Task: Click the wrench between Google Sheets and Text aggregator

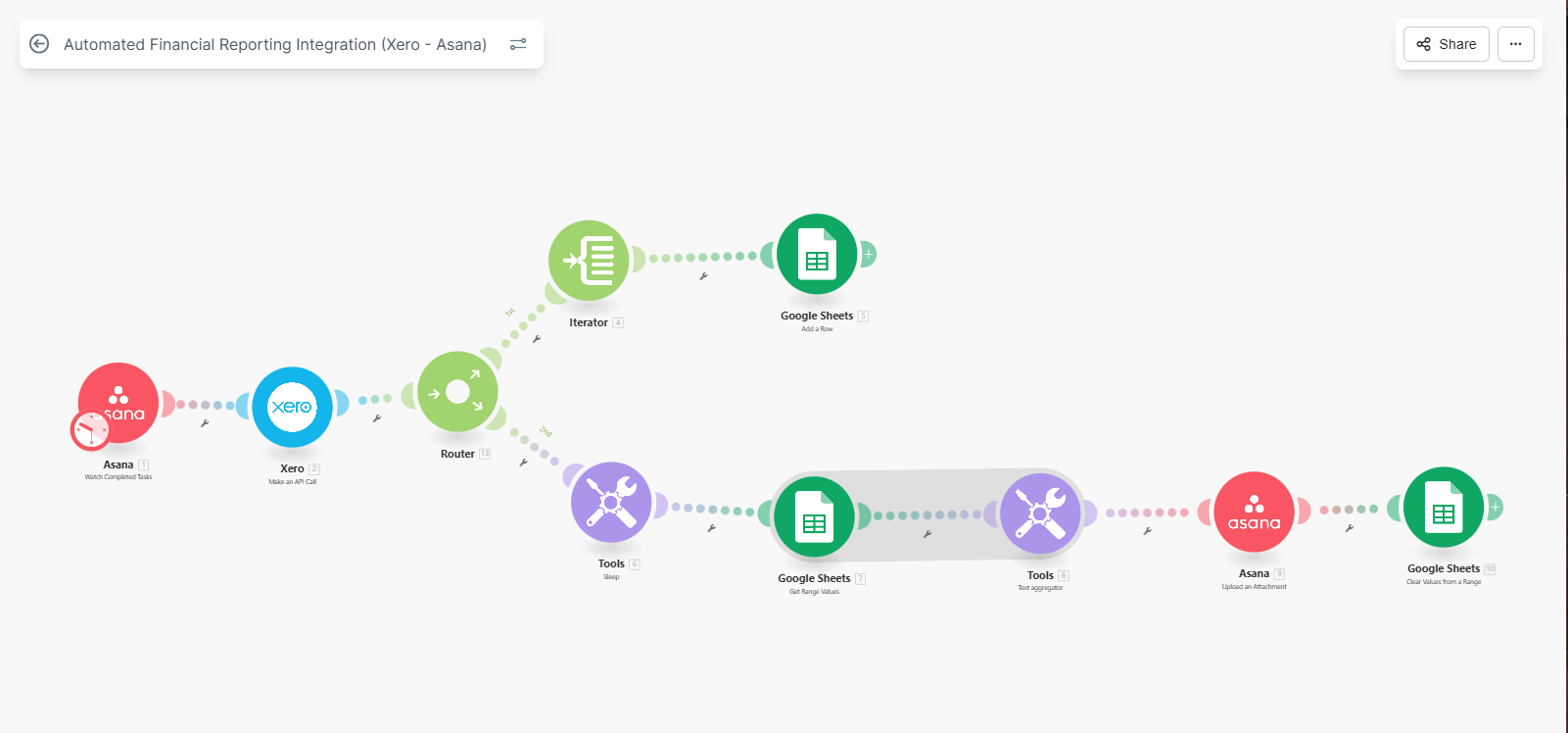Action: [x=927, y=534]
